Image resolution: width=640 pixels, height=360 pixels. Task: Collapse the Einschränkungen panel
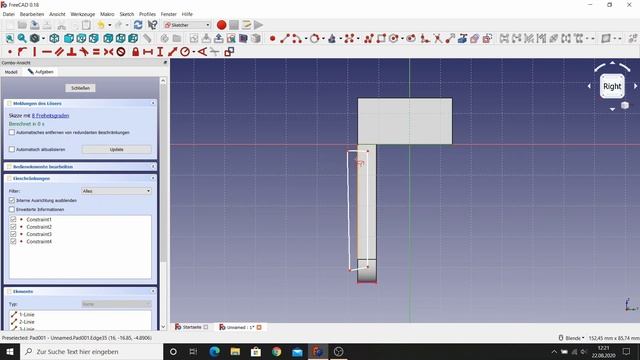153,178
